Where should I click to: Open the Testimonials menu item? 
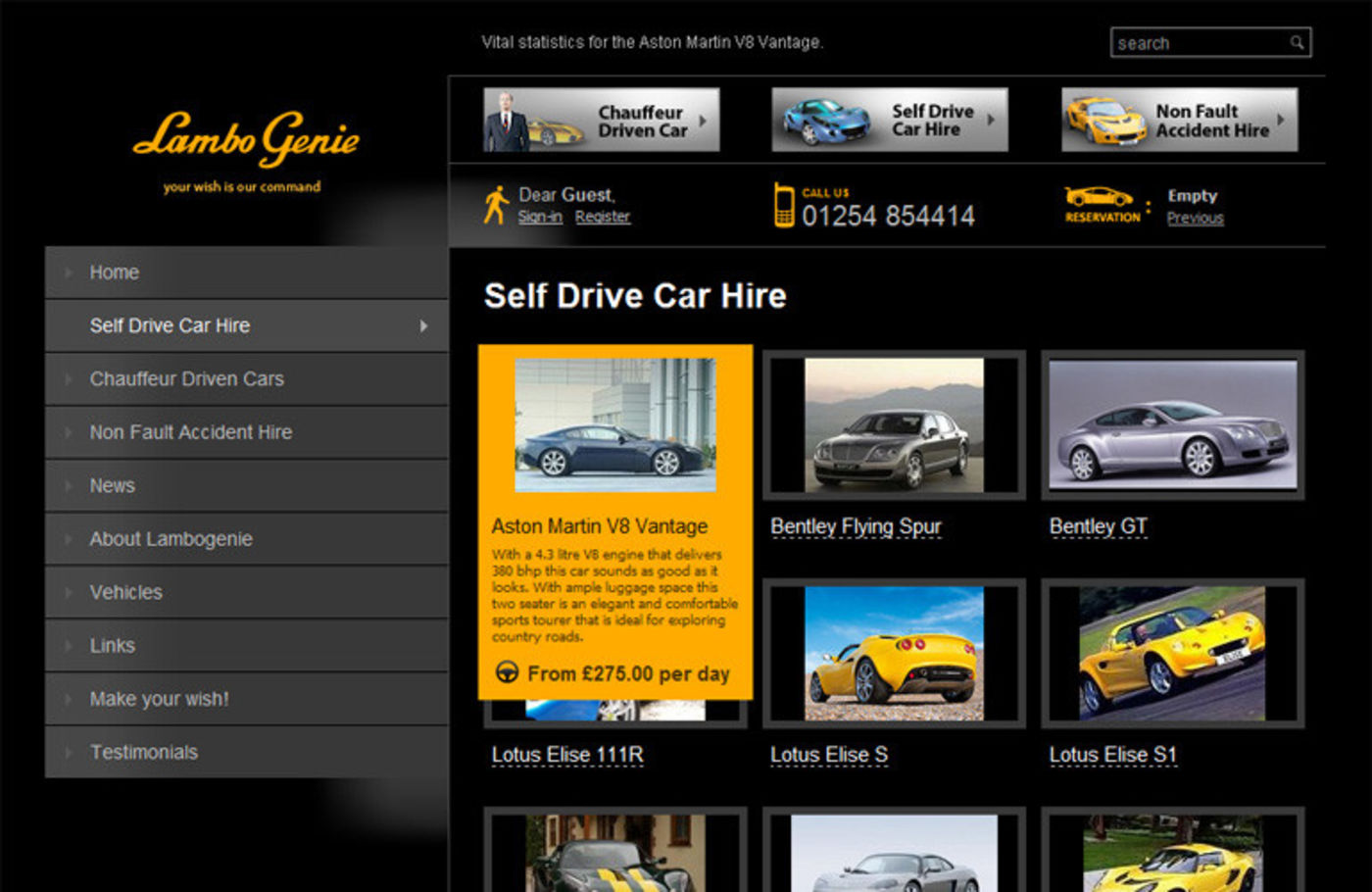click(144, 752)
